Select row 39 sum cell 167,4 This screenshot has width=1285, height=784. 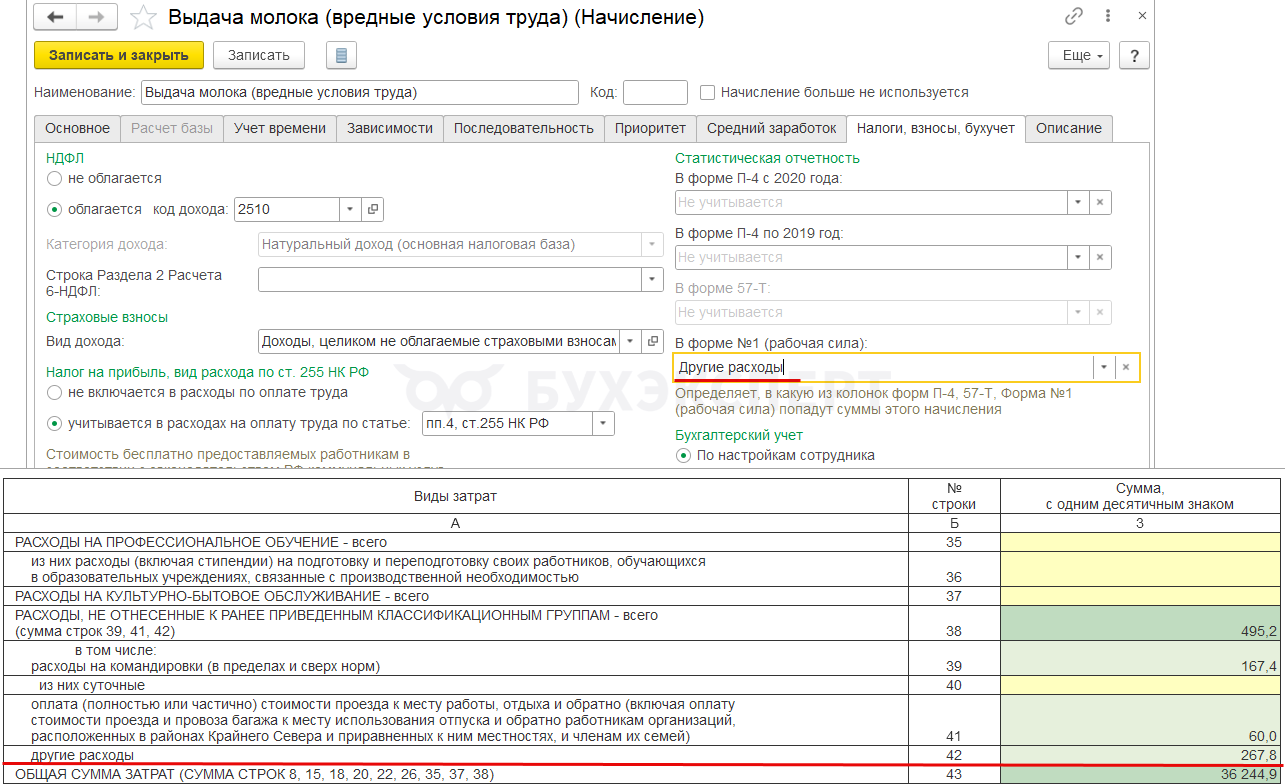(1140, 658)
